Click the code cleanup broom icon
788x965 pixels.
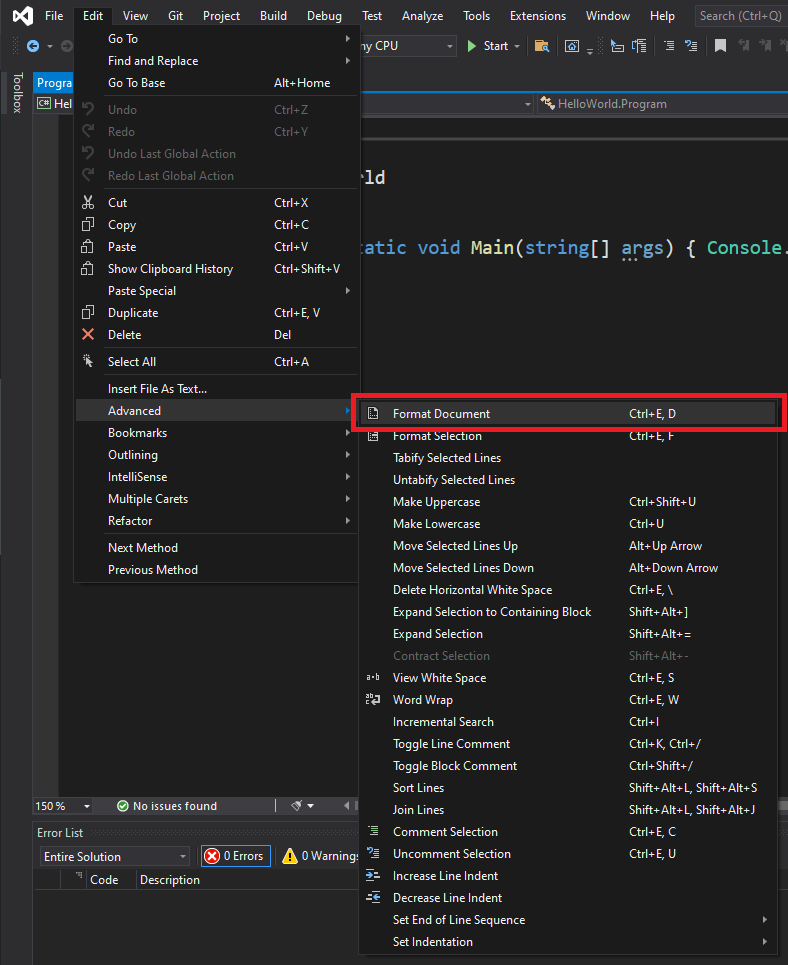[297, 806]
